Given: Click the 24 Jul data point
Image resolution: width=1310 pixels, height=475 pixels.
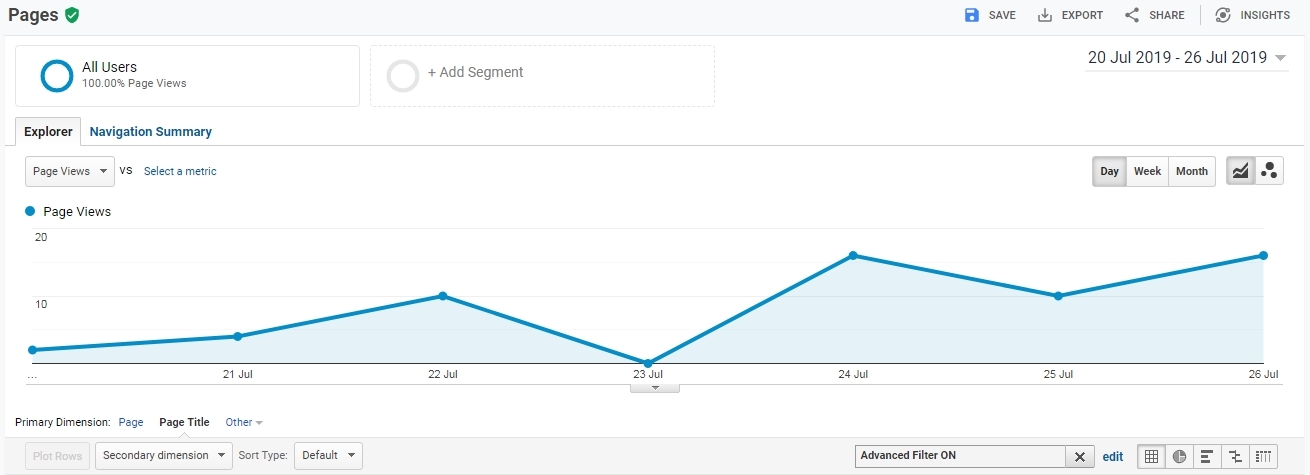Looking at the screenshot, I should 853,256.
